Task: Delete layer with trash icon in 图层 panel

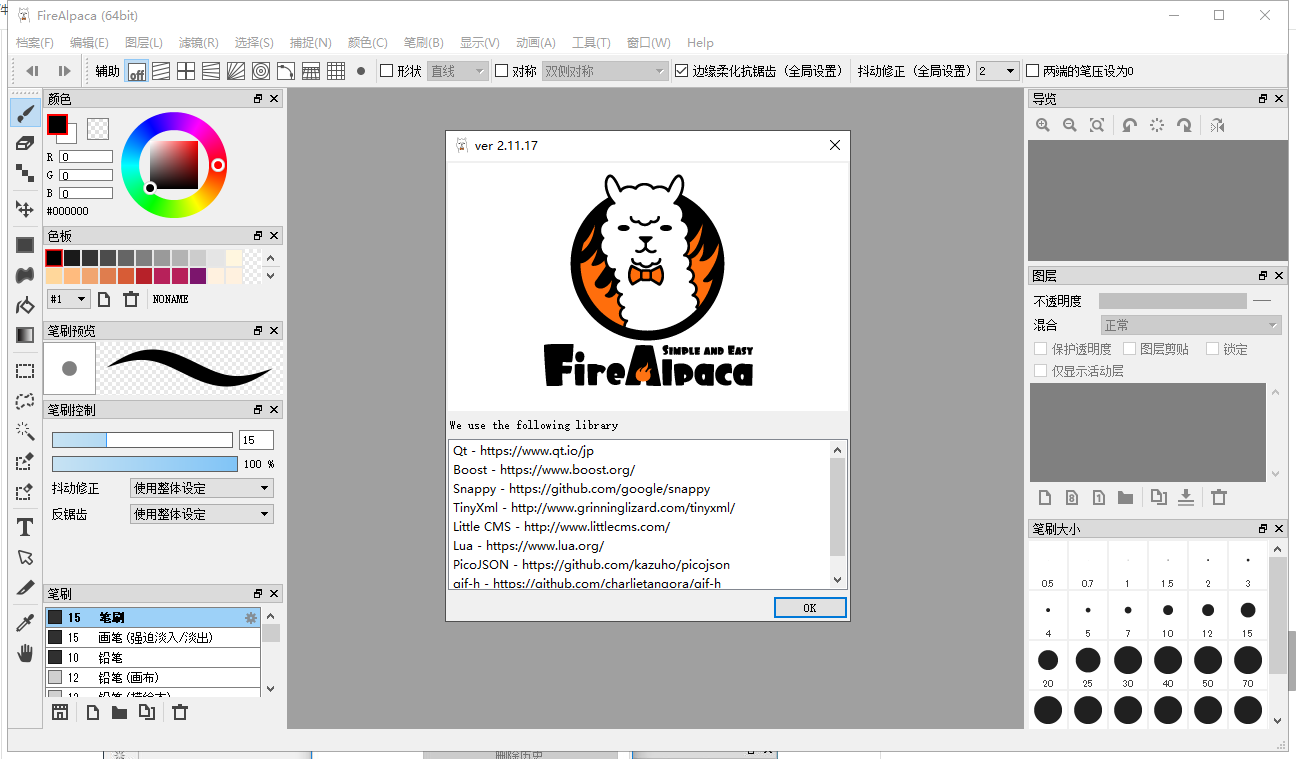Action: pos(1219,497)
